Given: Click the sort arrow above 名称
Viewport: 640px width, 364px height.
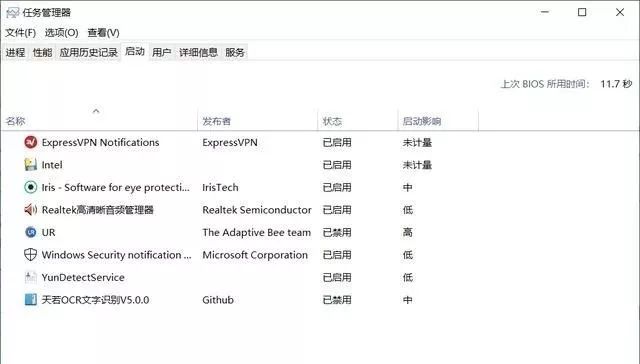Looking at the screenshot, I should [x=96, y=111].
